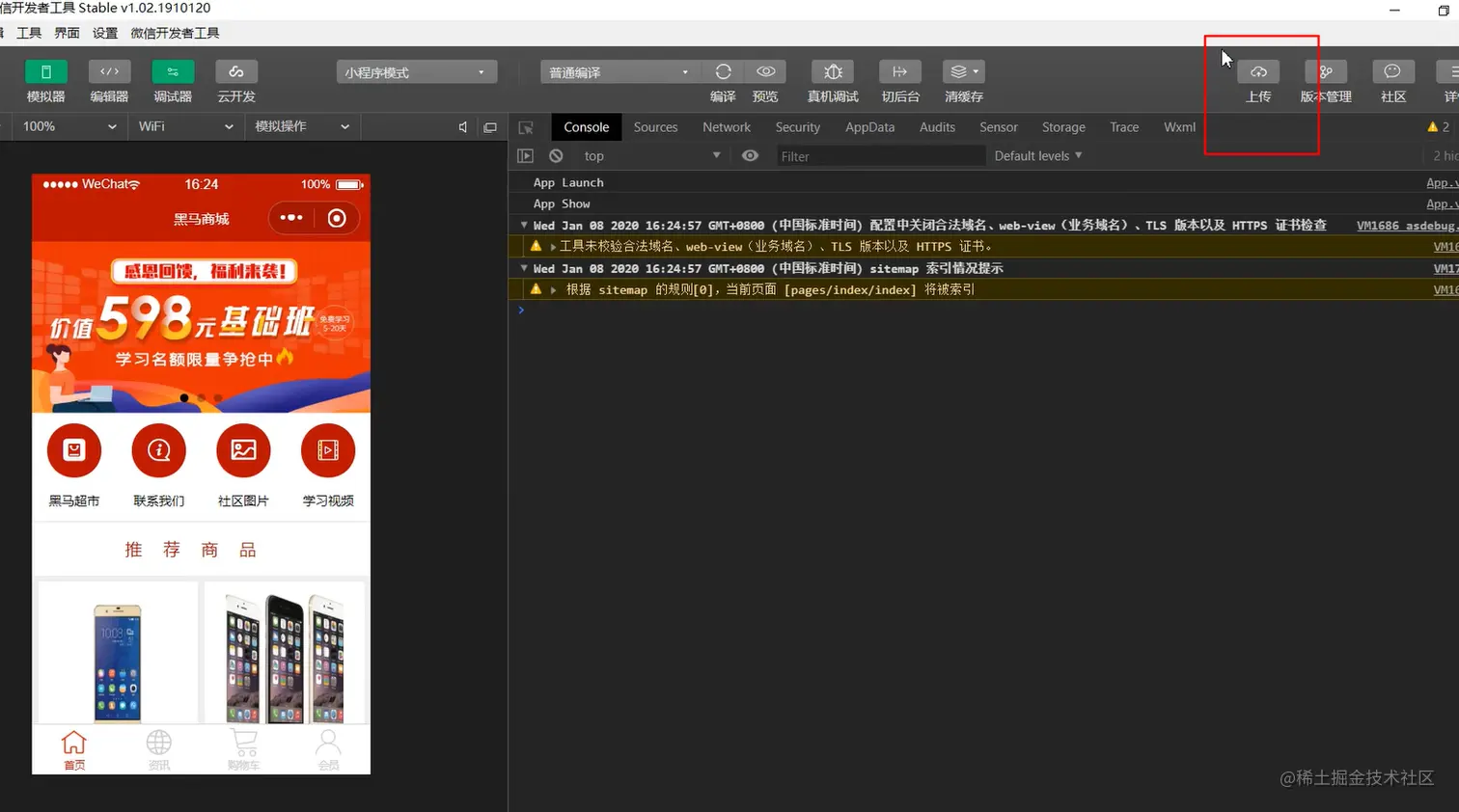
Task: Open the VM1686 asdebug source link
Action: (1407, 226)
